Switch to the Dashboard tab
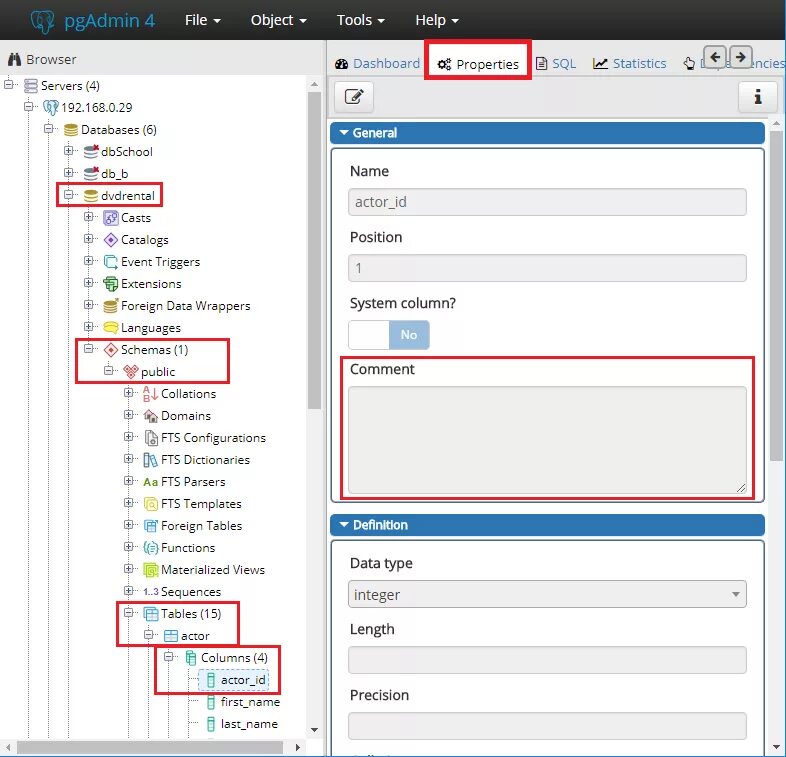This screenshot has width=786, height=757. (377, 64)
